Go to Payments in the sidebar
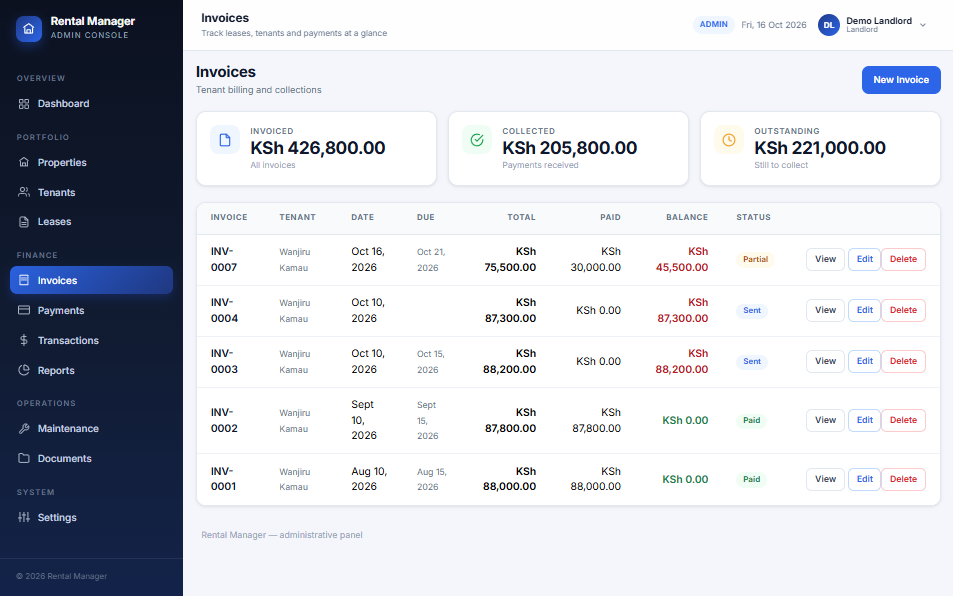The width and height of the screenshot is (953, 596). (x=91, y=310)
